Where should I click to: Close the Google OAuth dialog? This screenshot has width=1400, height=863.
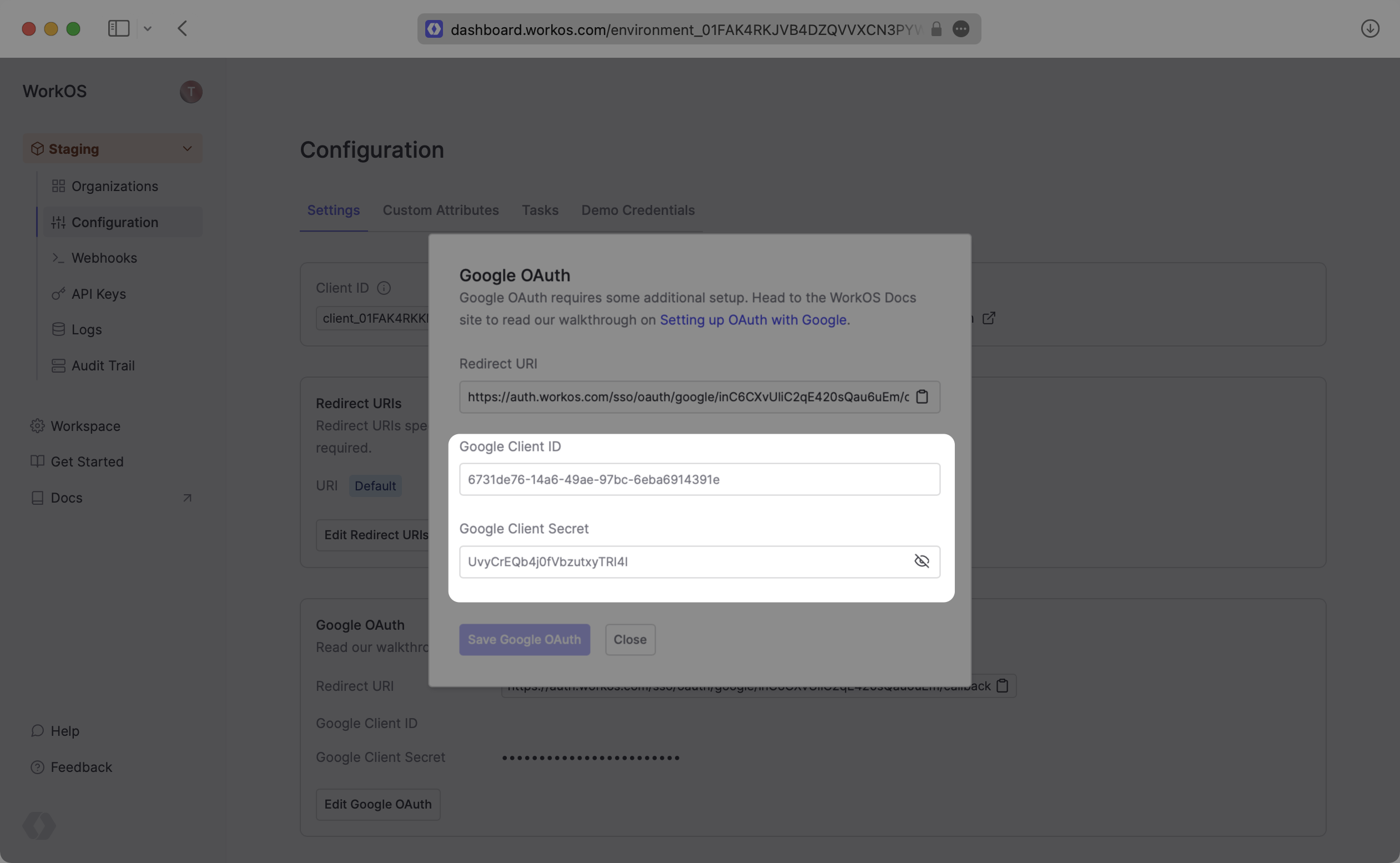(x=630, y=639)
